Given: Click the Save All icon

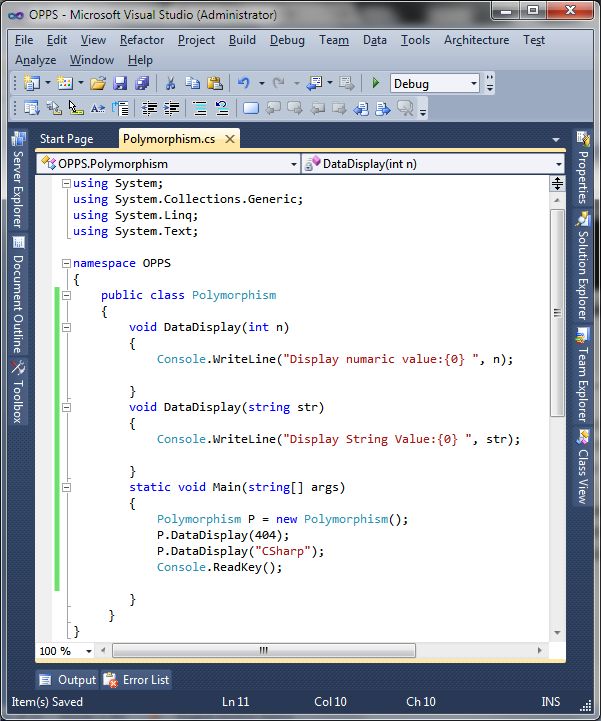Looking at the screenshot, I should pos(142,83).
